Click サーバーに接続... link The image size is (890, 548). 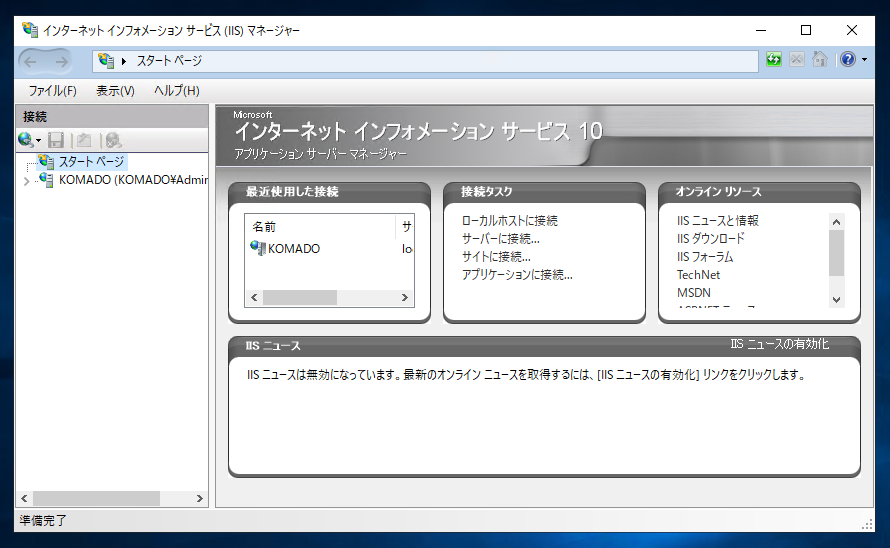(x=501, y=239)
